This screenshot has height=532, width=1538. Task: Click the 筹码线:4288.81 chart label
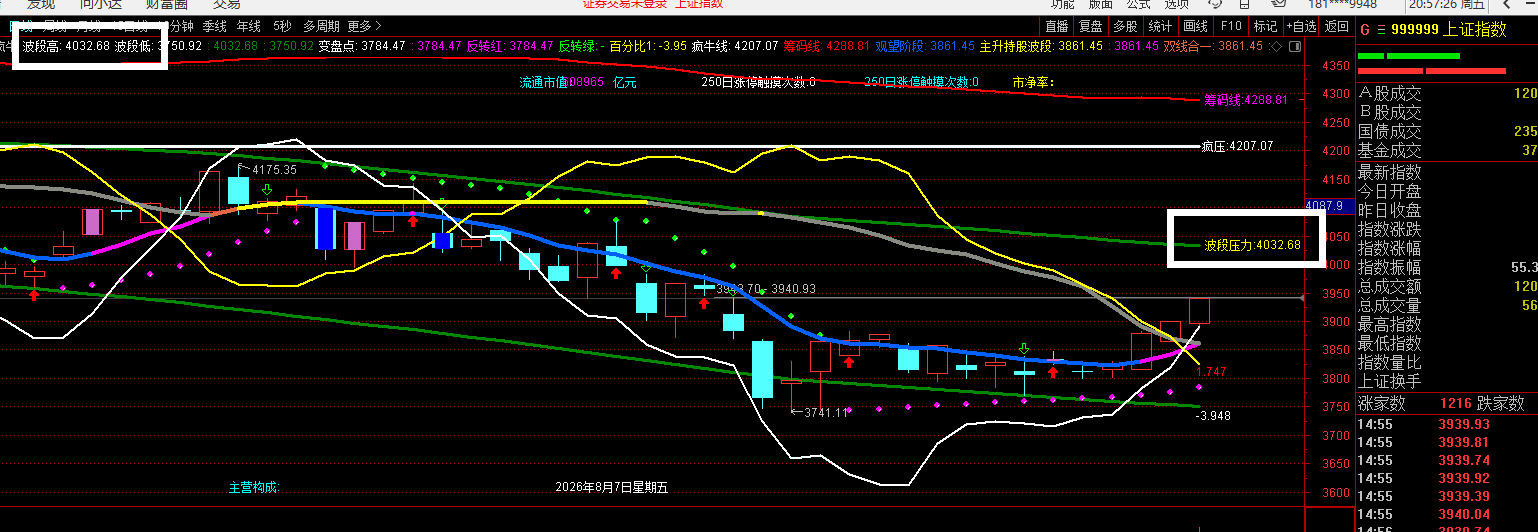[1245, 100]
